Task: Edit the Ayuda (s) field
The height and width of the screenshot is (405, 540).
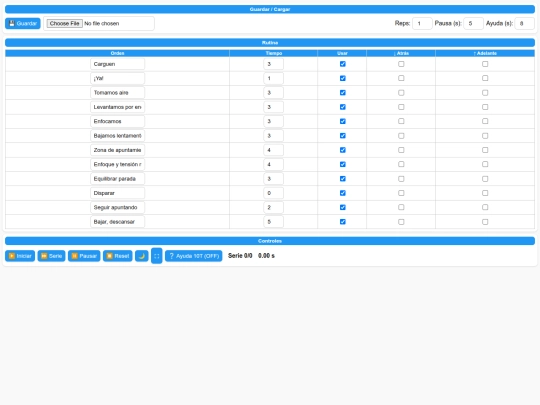Action: (x=525, y=23)
